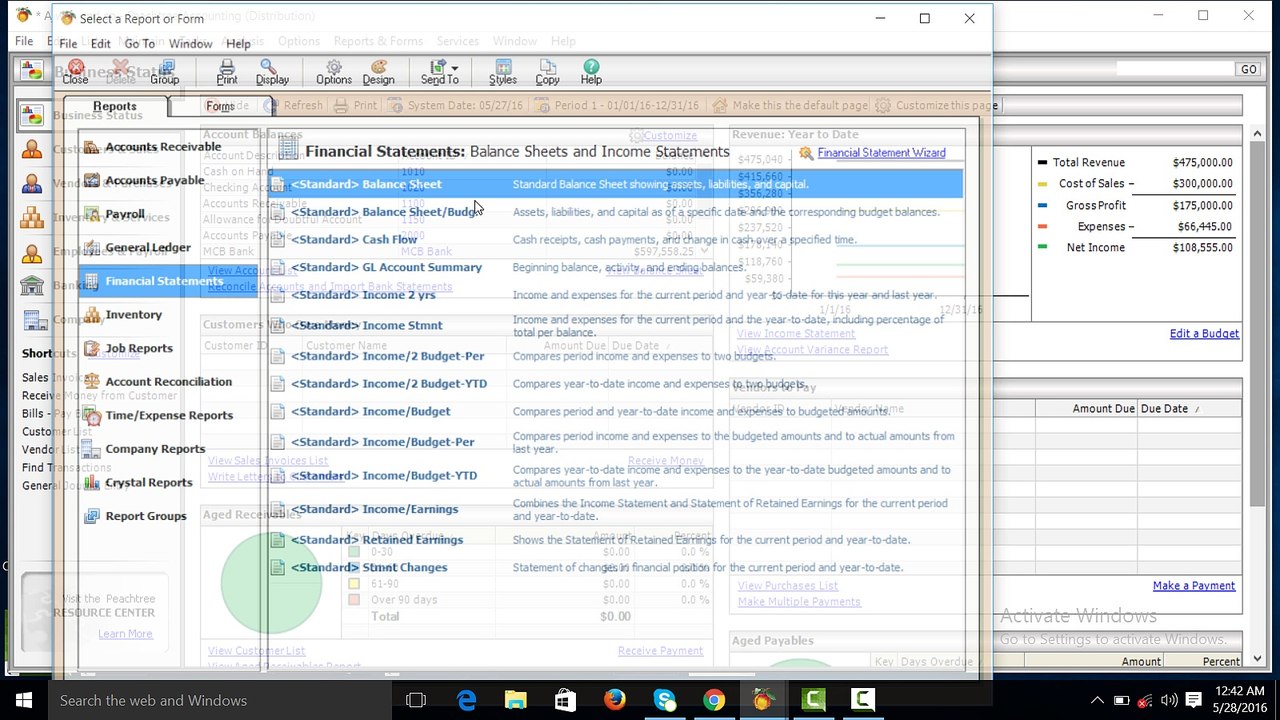
Task: Launch Firefox from the taskbar
Action: tap(614, 700)
